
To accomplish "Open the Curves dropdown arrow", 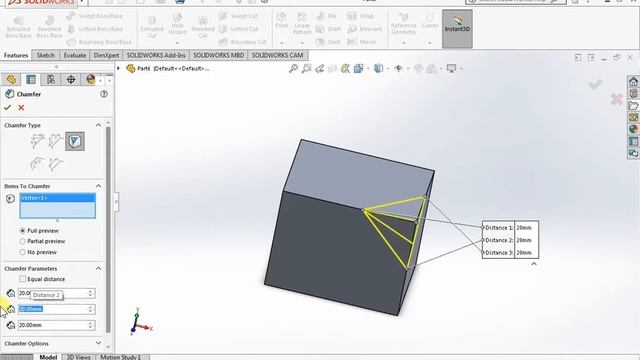I will coord(429,42).
